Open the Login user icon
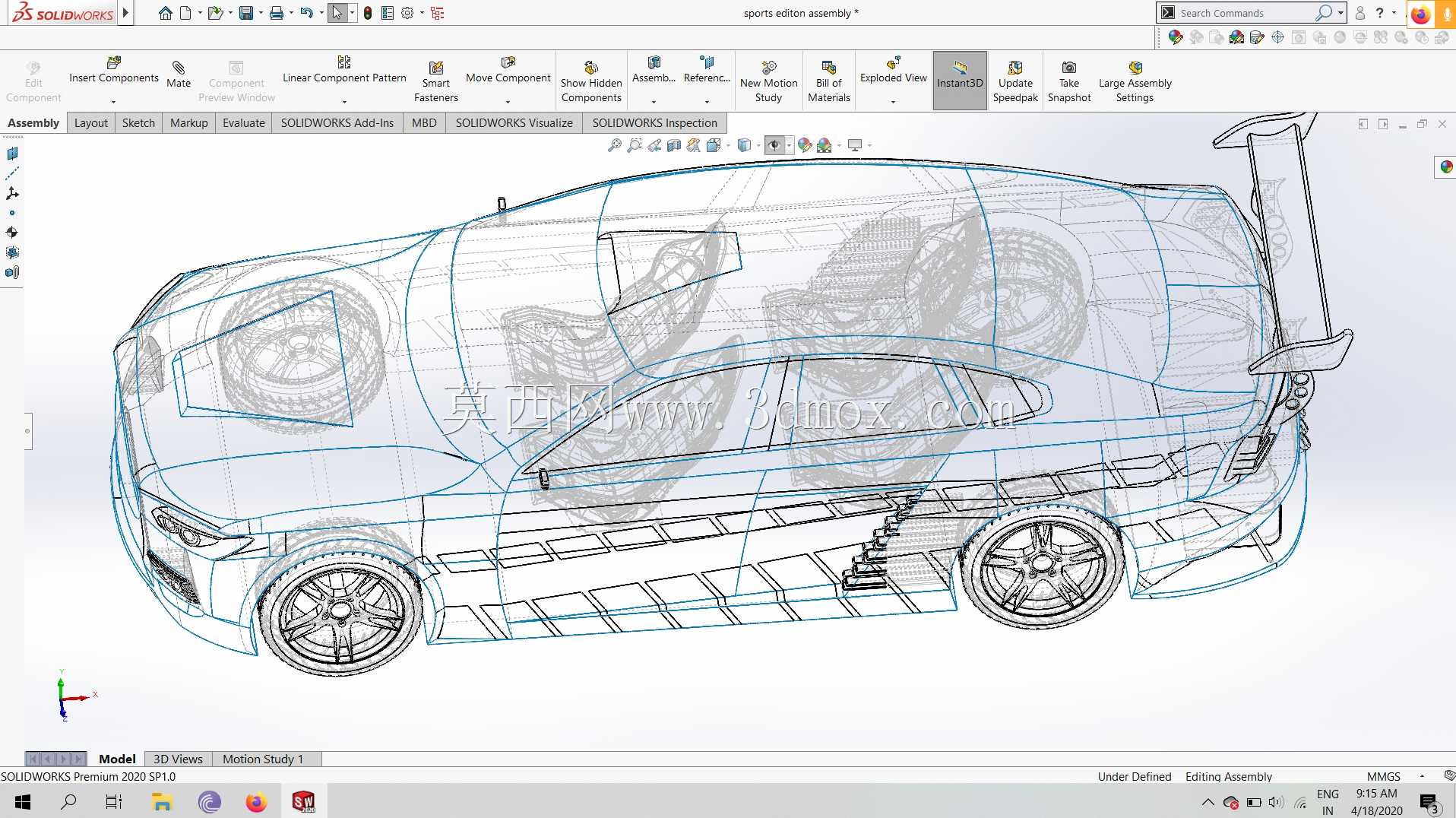This screenshot has width=1456, height=818. click(x=1360, y=13)
